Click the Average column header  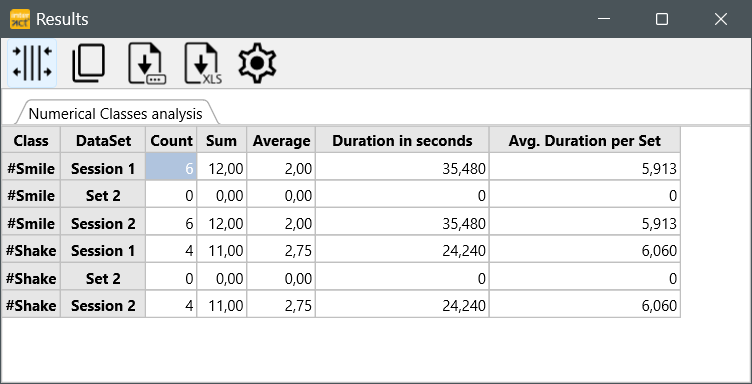click(281, 140)
